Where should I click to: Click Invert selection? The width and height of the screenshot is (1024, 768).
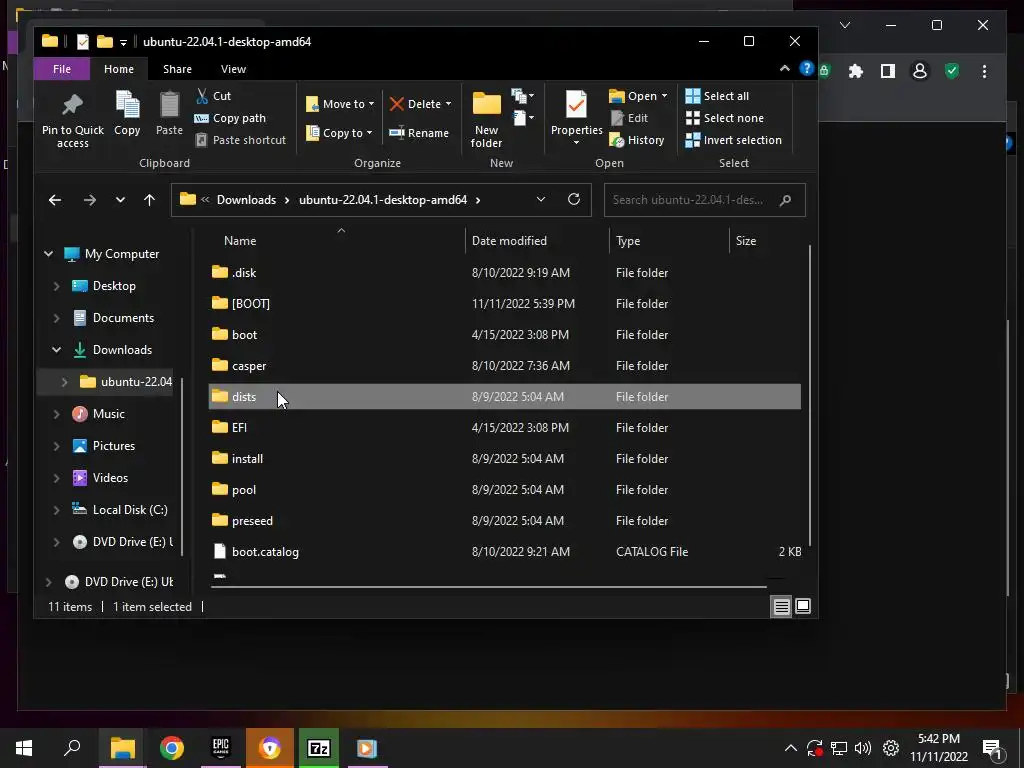coord(733,140)
